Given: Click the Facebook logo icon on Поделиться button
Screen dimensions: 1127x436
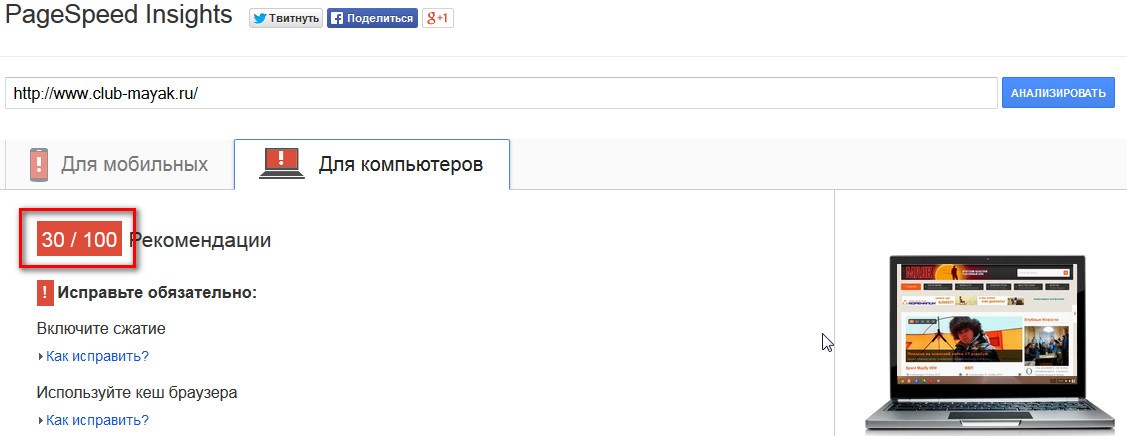Looking at the screenshot, I should click(x=337, y=19).
